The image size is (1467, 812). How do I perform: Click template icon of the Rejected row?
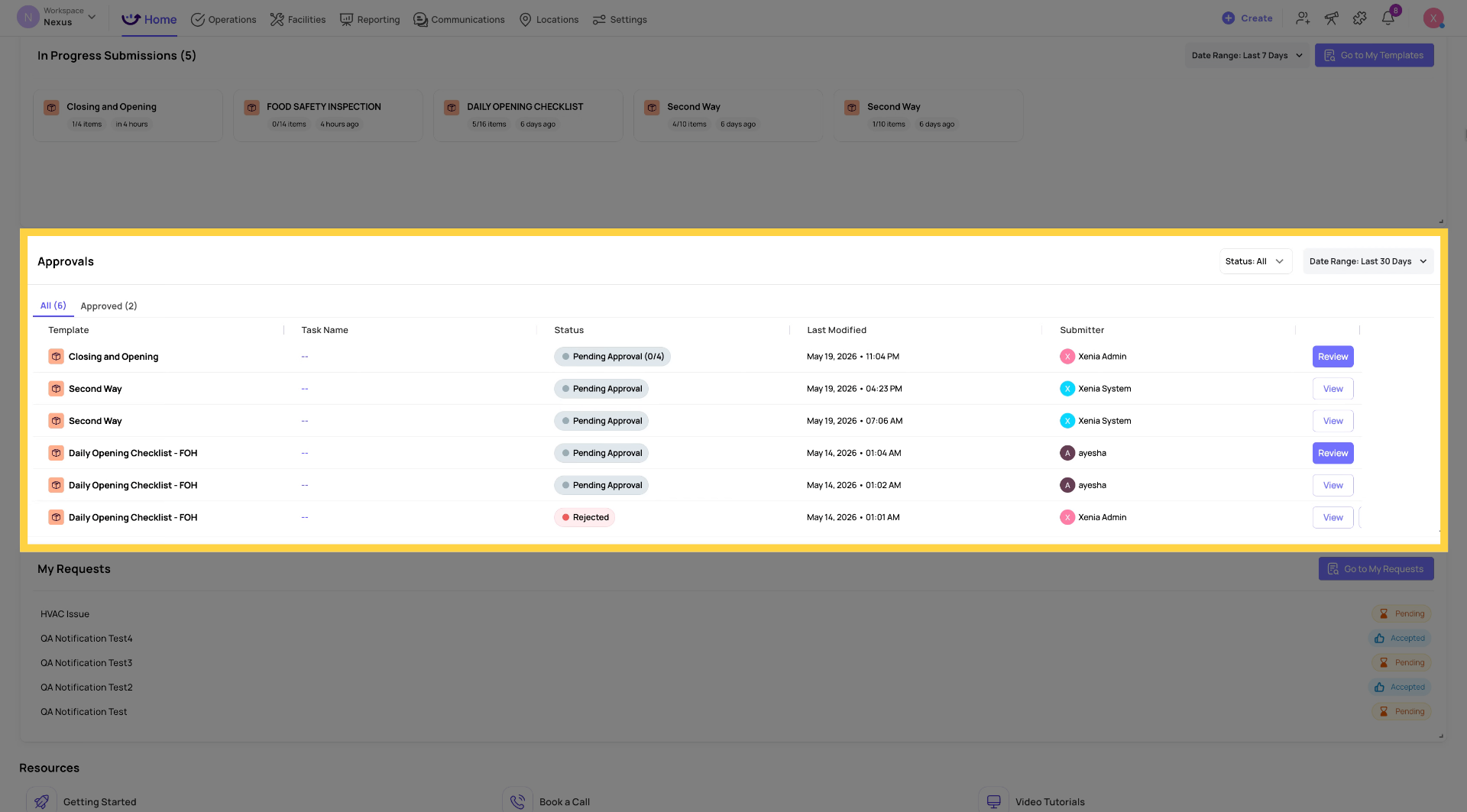coord(56,517)
